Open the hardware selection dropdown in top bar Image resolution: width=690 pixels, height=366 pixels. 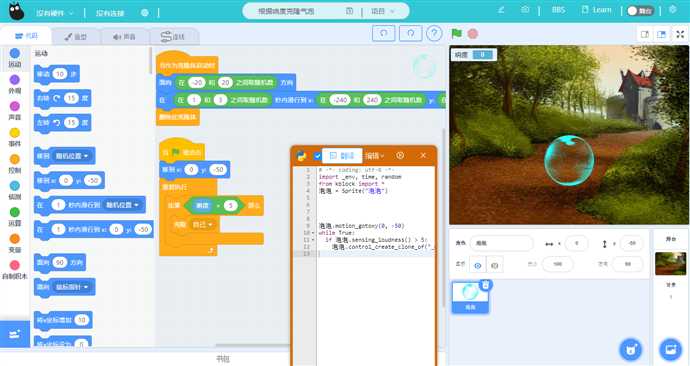tap(55, 13)
